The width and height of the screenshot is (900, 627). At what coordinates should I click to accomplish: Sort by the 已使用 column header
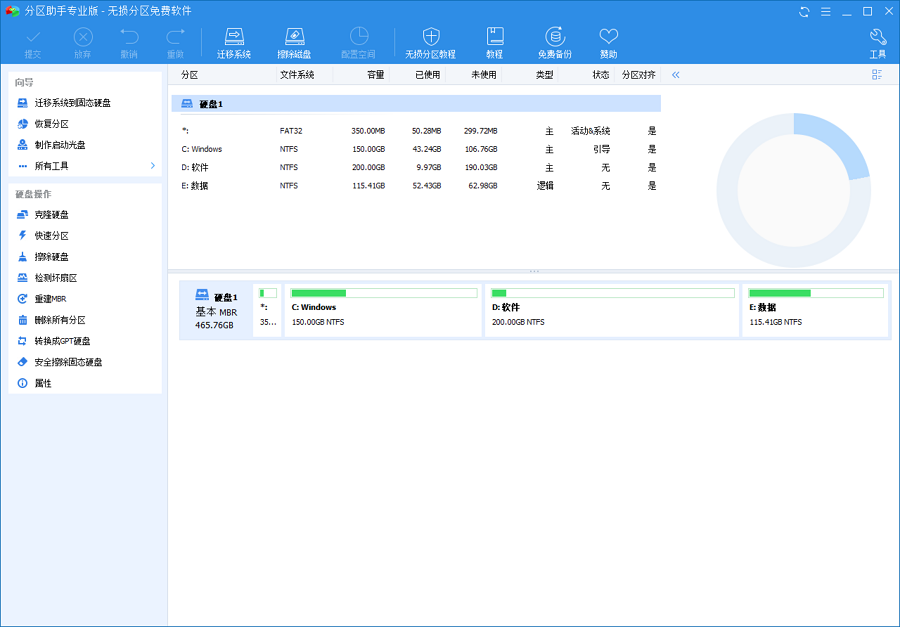coord(428,75)
